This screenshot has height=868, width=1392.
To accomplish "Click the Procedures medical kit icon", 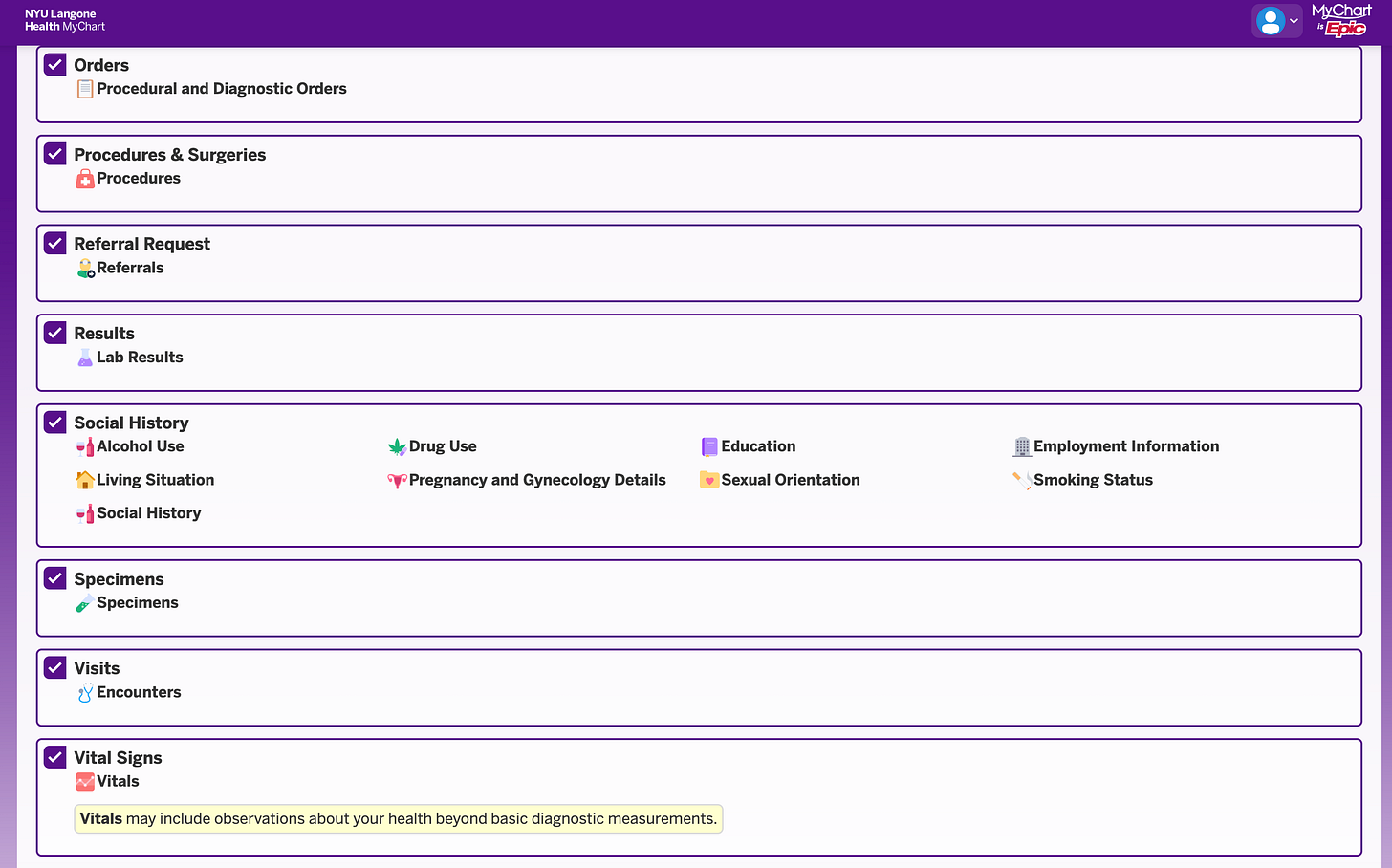I will (x=85, y=179).
